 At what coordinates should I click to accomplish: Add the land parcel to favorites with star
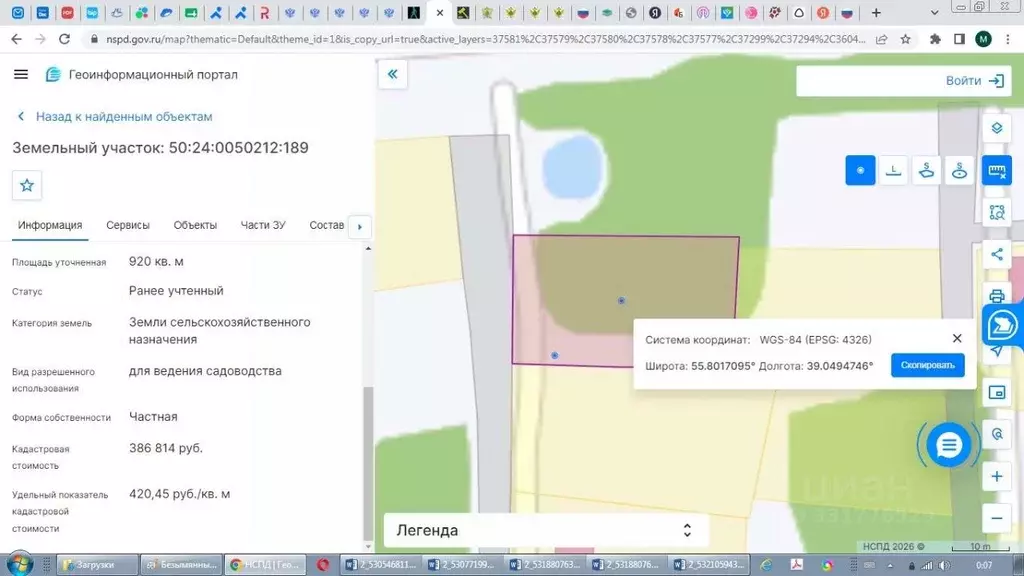27,185
